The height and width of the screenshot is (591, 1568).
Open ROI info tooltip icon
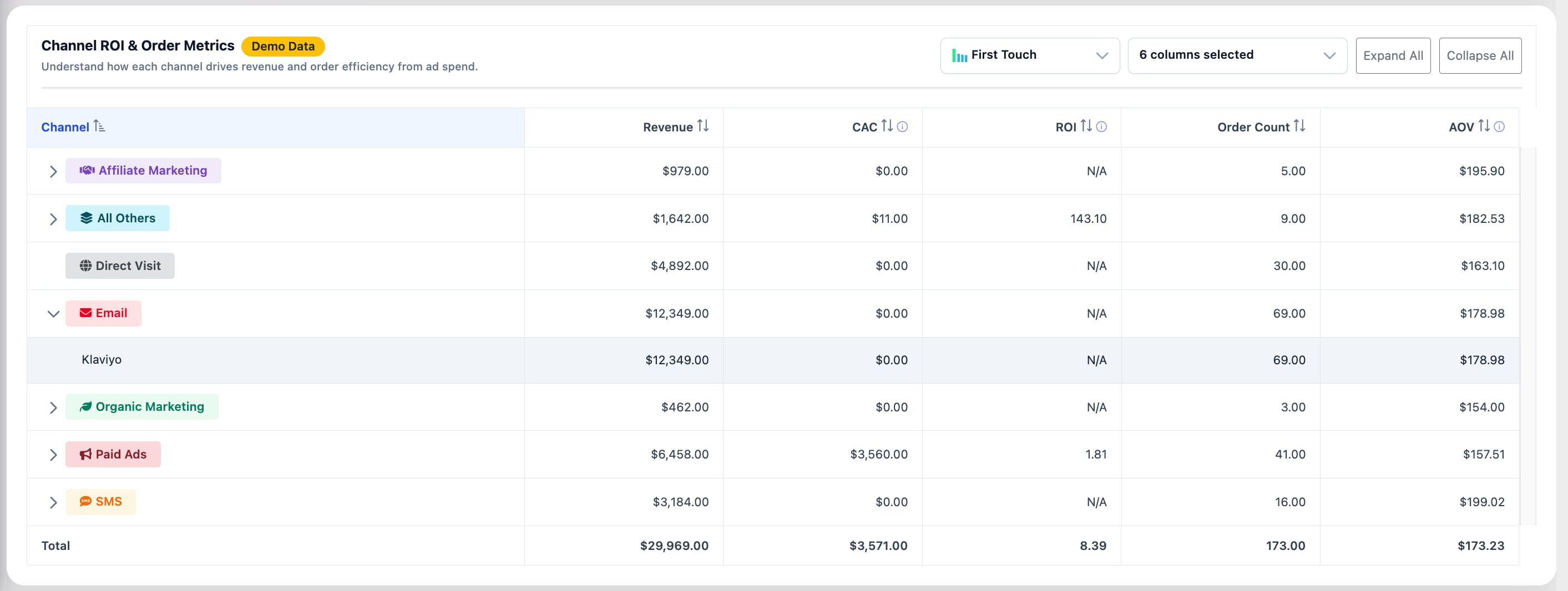click(x=1102, y=126)
